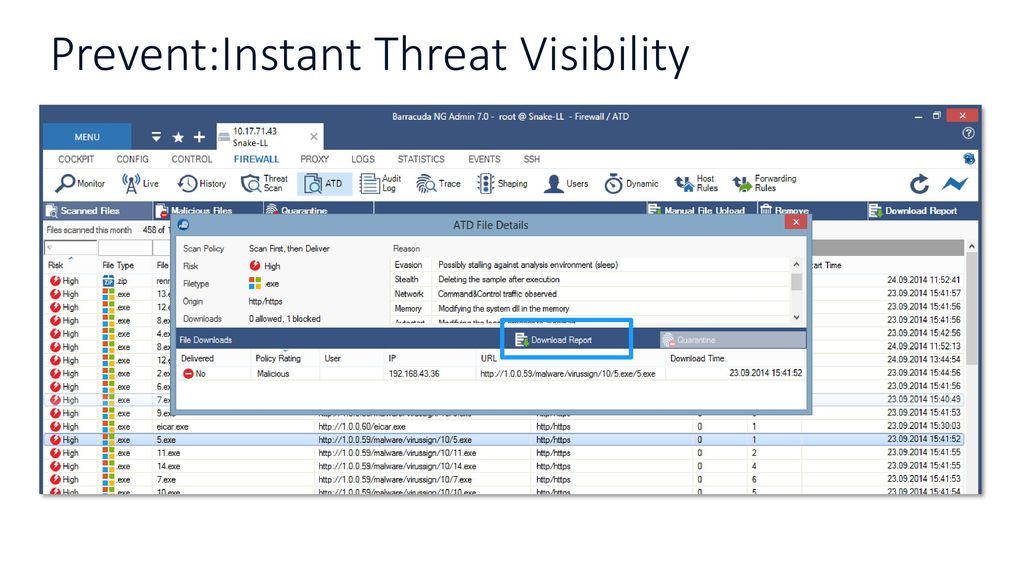Click the refresh arrow icon
This screenshot has width=1024, height=576.
point(920,184)
